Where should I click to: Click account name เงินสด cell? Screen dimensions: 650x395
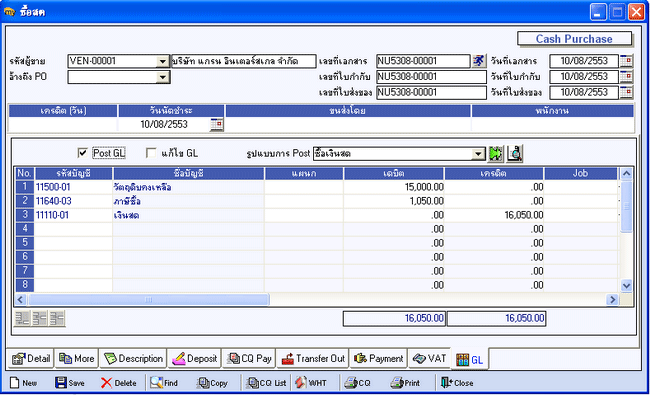(189, 215)
